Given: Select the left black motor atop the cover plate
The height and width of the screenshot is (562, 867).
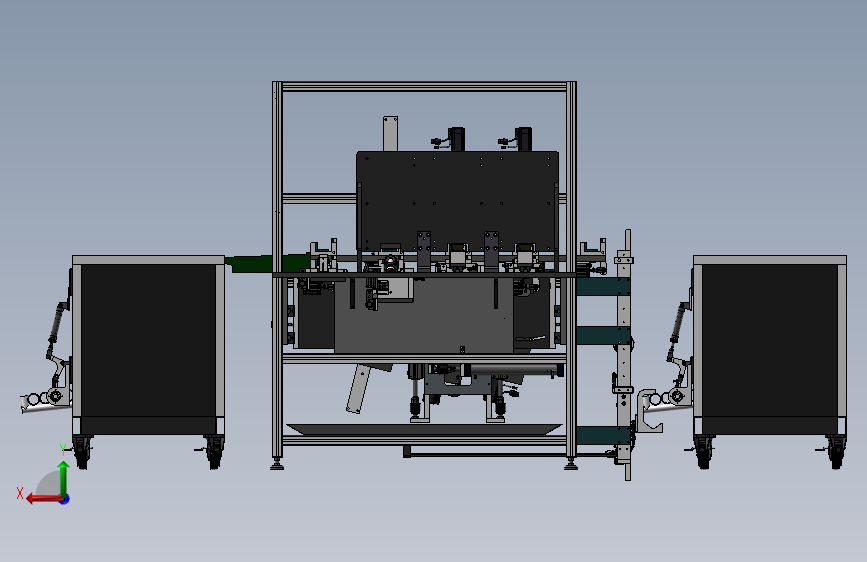Looking at the screenshot, I should (457, 139).
